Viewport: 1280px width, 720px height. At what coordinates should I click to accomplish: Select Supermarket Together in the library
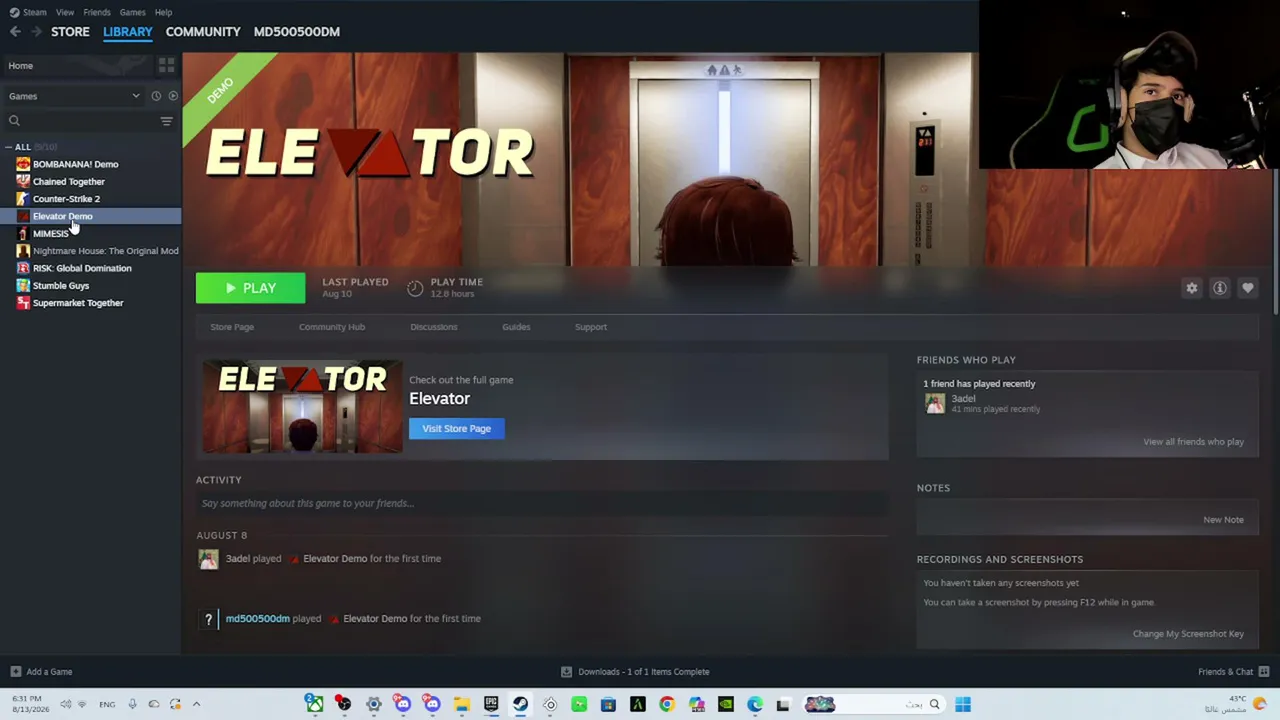click(78, 303)
